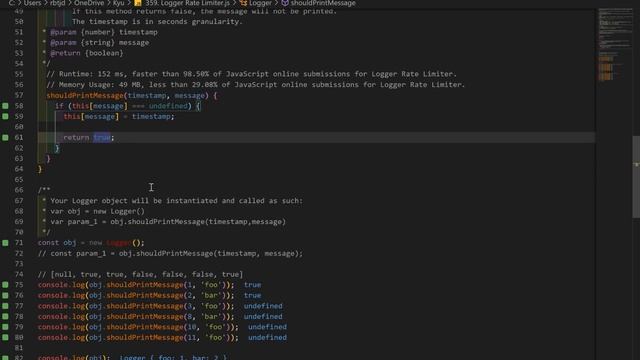The height and width of the screenshot is (360, 640).
Task: Click the JS file icon in the breadcrumb
Action: [x=138, y=3]
